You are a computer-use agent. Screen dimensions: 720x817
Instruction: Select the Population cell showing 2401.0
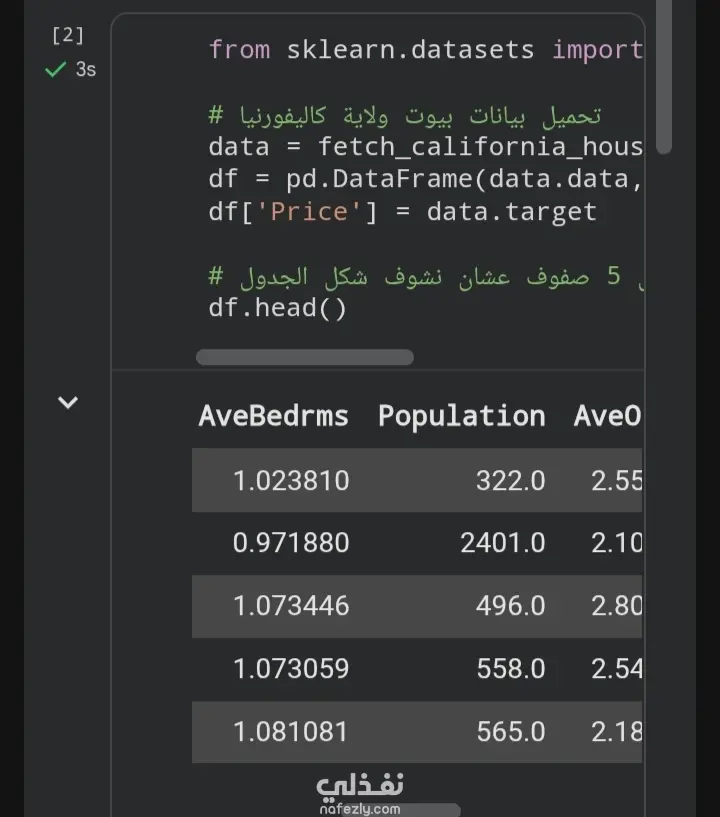(x=503, y=543)
